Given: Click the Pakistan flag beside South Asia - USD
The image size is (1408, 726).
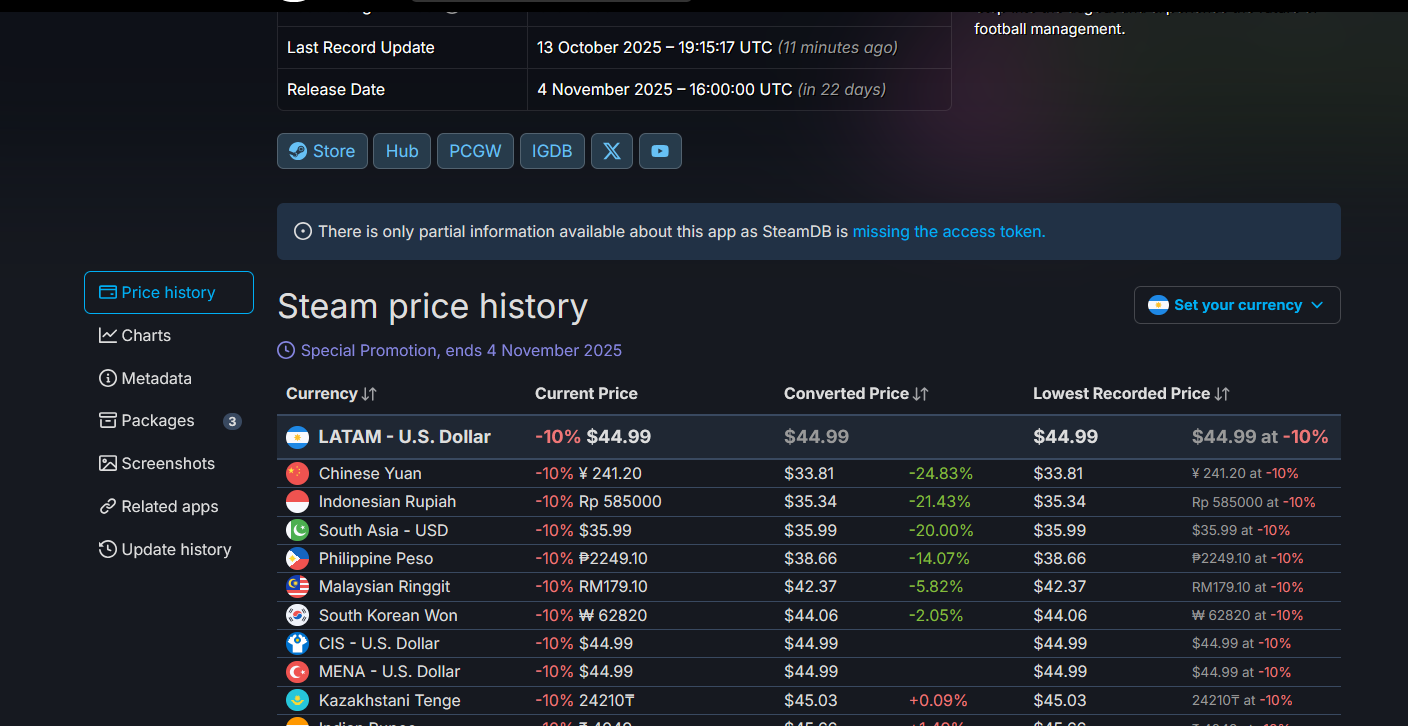Looking at the screenshot, I should coord(297,530).
